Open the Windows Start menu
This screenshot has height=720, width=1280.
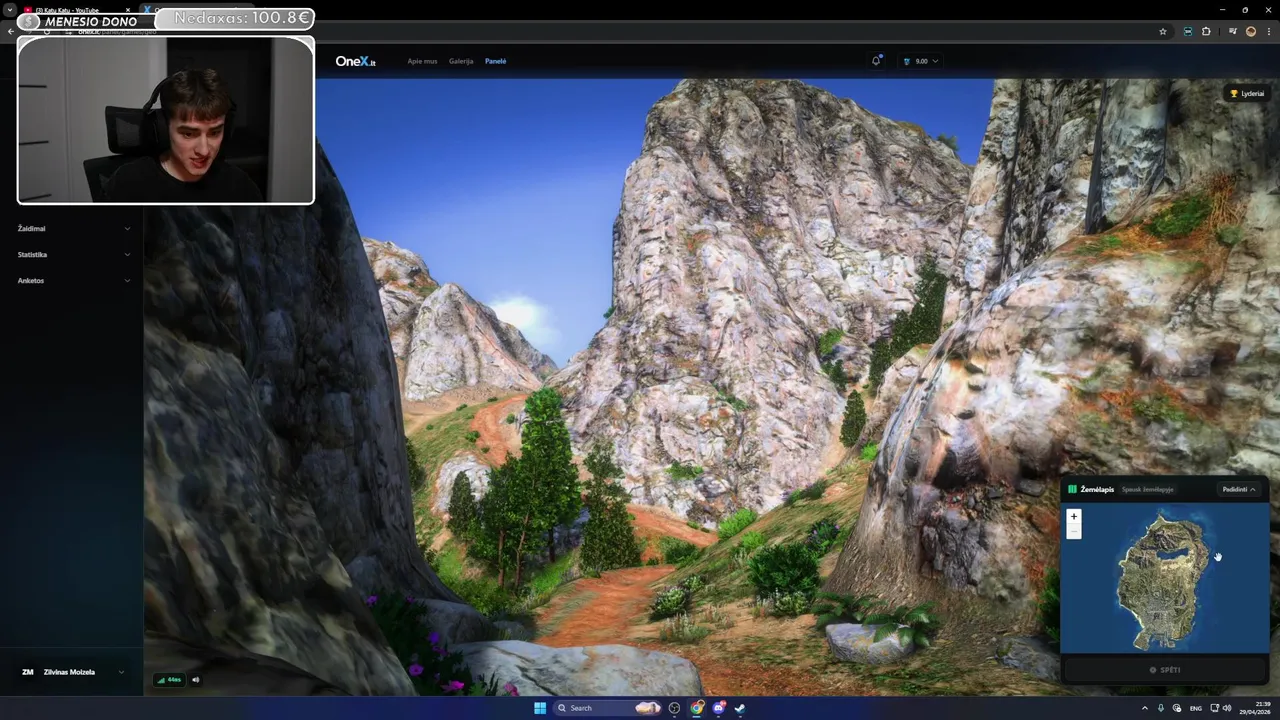tap(540, 708)
